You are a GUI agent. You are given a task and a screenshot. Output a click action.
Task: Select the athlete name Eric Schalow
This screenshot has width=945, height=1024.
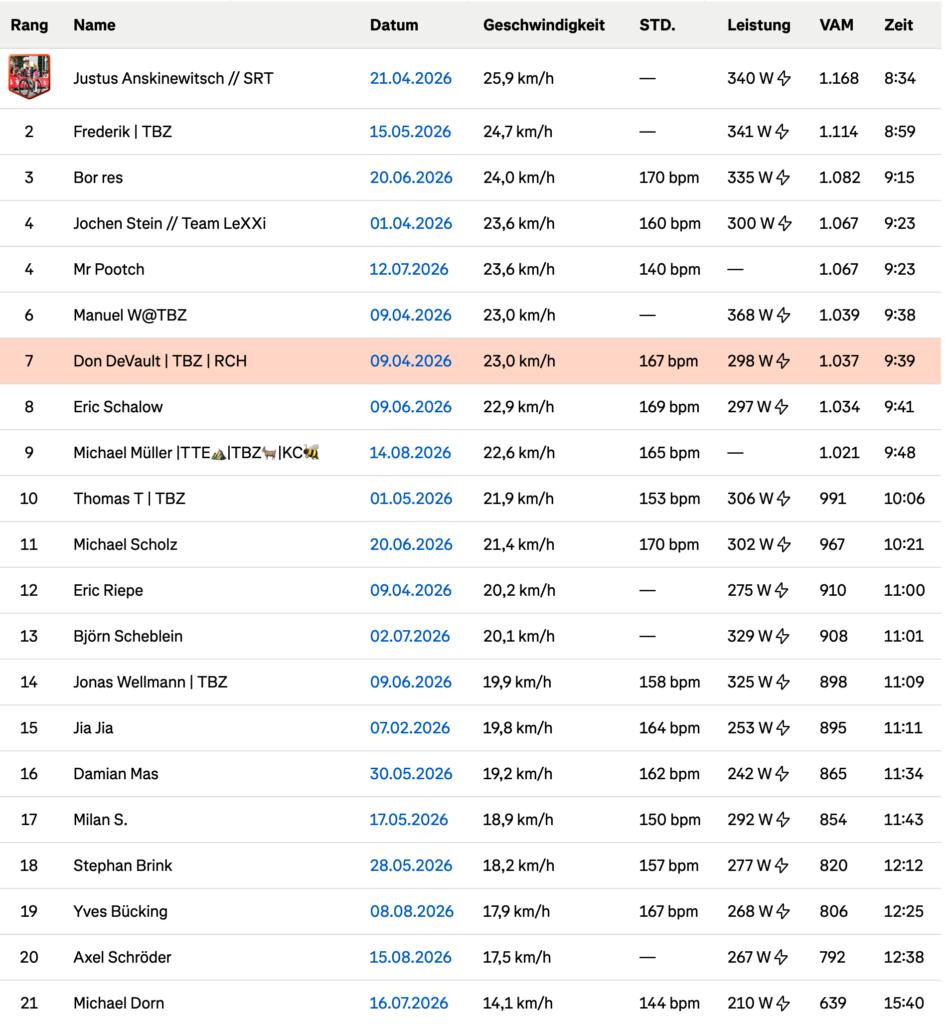(118, 407)
